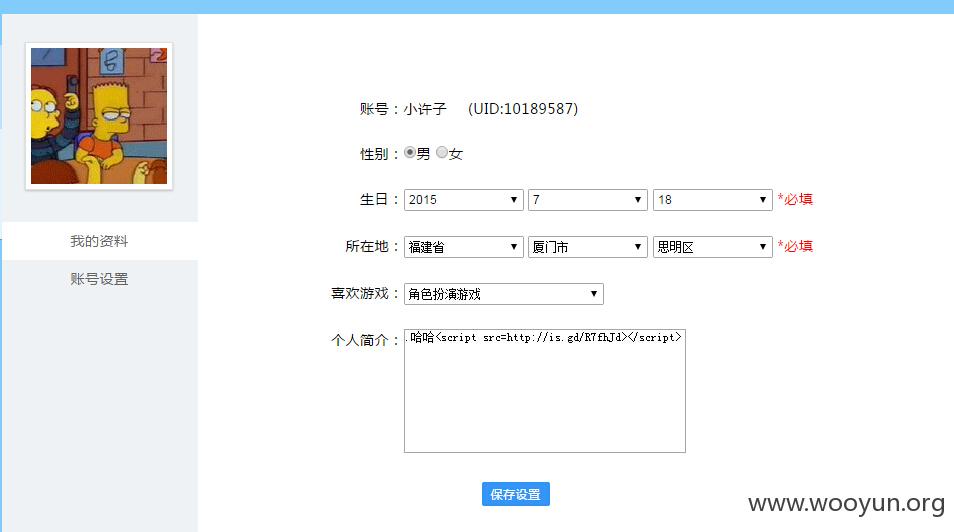This screenshot has width=954, height=532.
Task: Click the profile avatar image
Action: (x=99, y=116)
